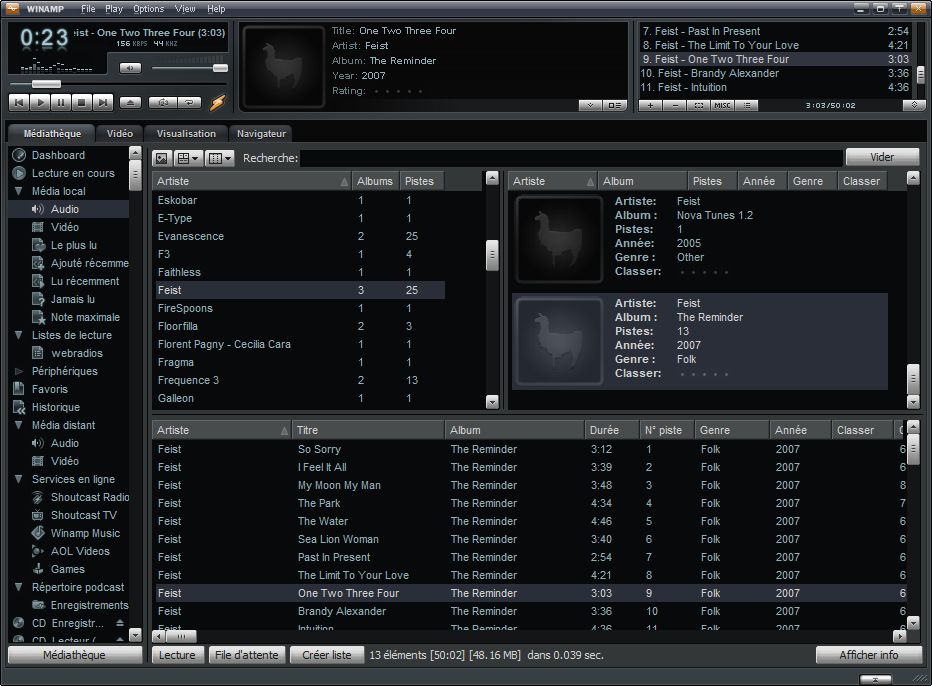932x686 pixels.
Task: Toggle shuffle mode on the player
Action: click(163, 102)
